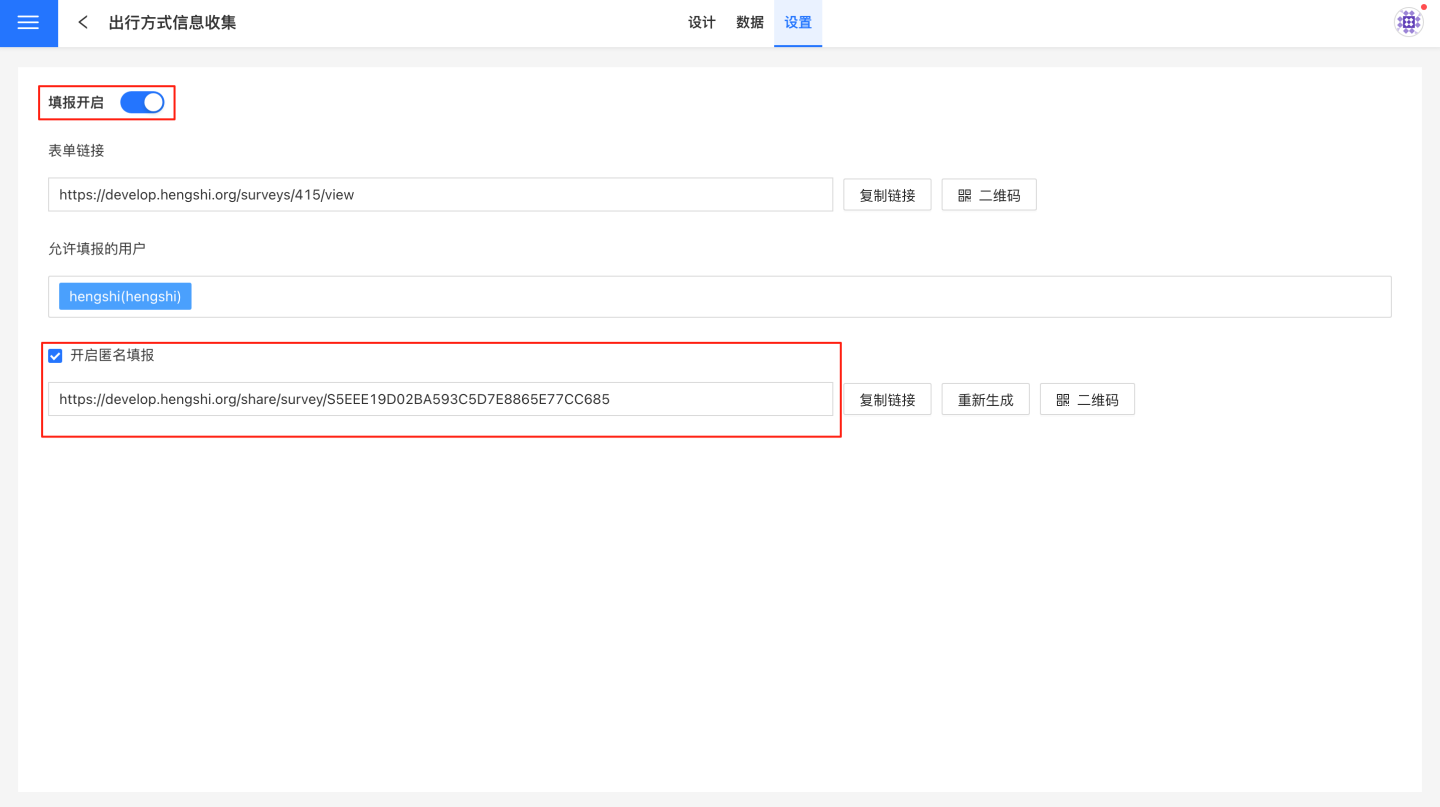
Task: Open the hamburger main menu
Action: pyautogui.click(x=28, y=23)
